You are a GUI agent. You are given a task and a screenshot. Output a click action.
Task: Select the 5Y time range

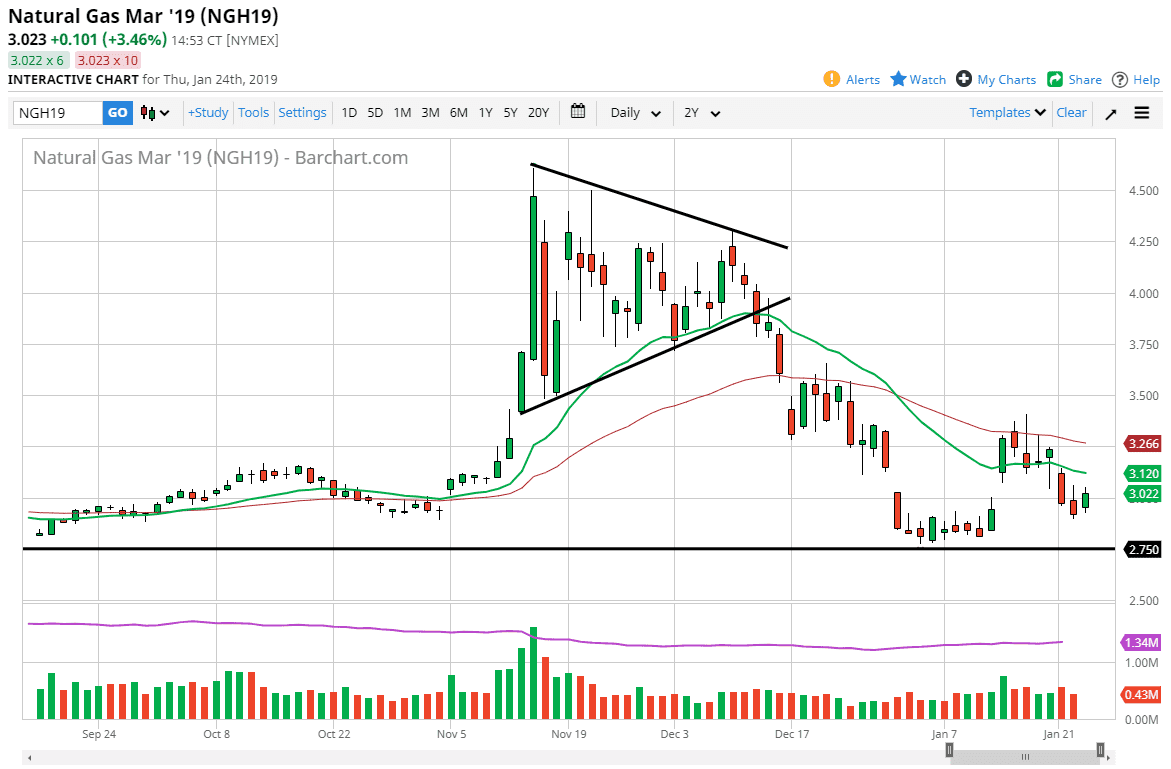[x=510, y=113]
